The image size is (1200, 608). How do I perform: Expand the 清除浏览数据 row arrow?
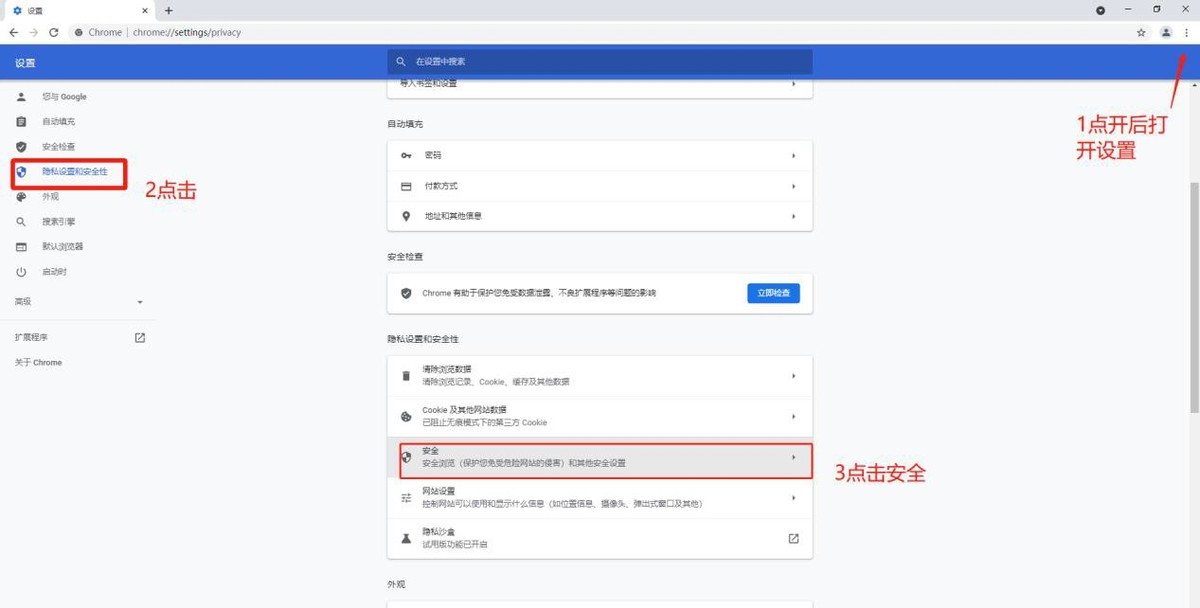click(x=793, y=376)
